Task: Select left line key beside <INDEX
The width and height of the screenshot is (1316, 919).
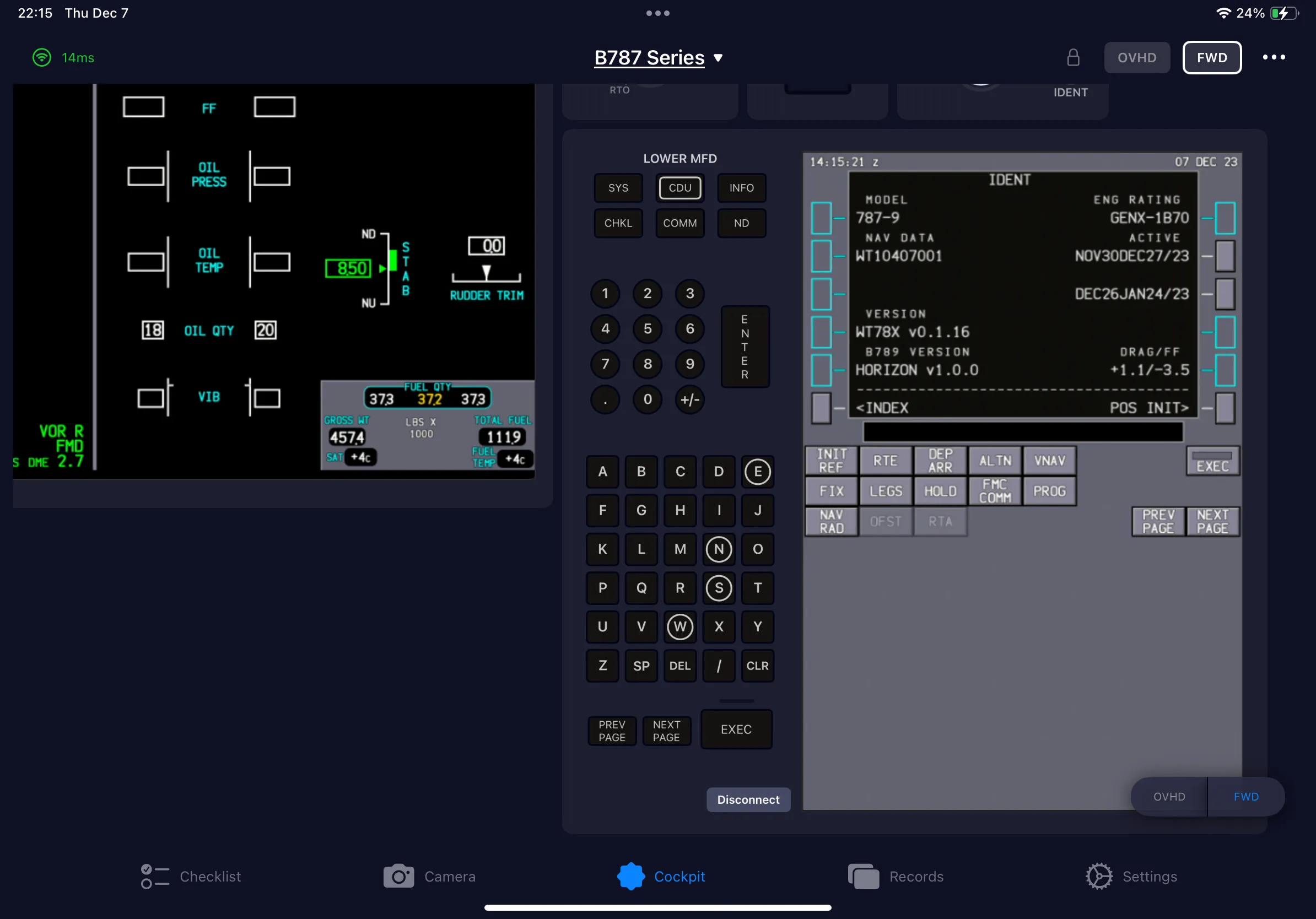Action: [821, 408]
